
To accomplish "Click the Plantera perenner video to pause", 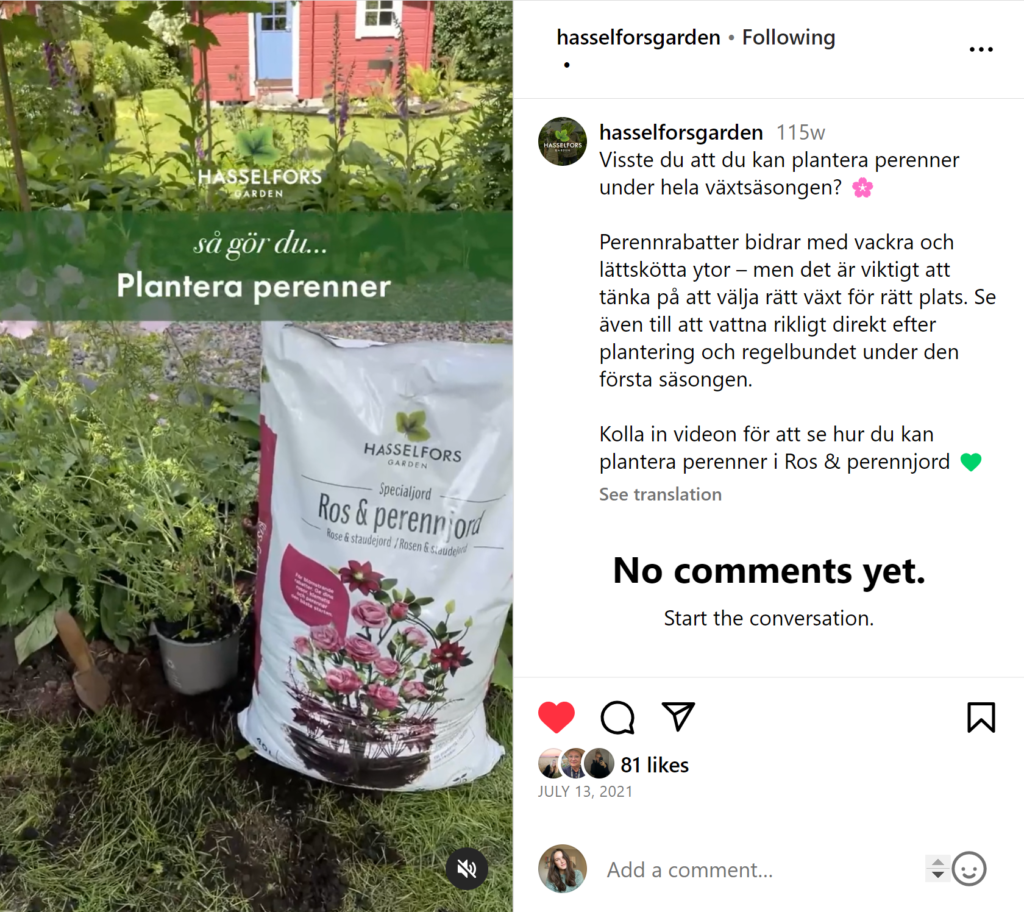I will coord(256,456).
